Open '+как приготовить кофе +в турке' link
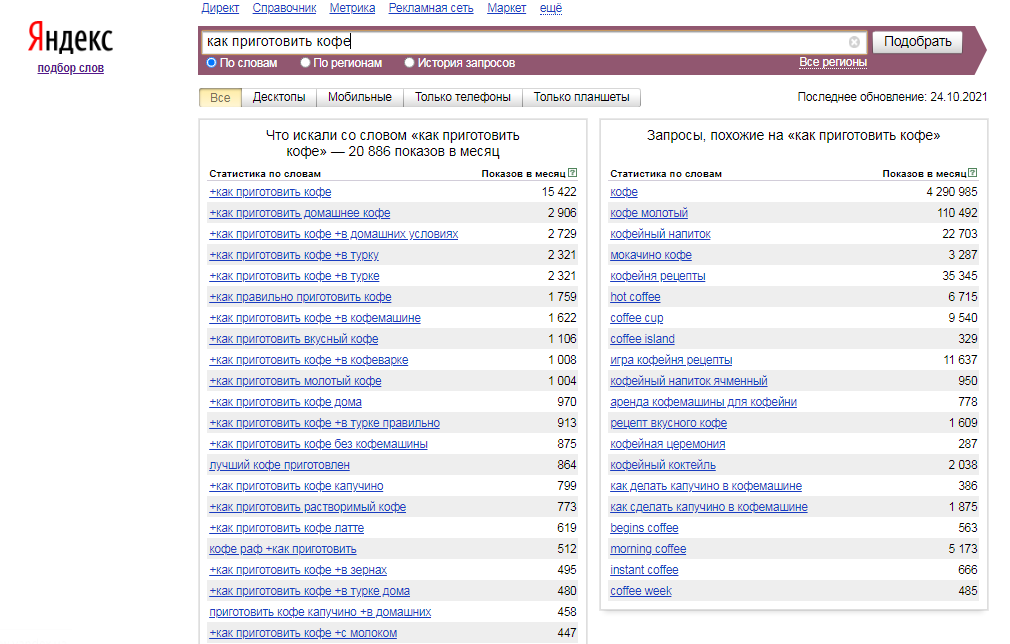1010x644 pixels. coord(294,276)
